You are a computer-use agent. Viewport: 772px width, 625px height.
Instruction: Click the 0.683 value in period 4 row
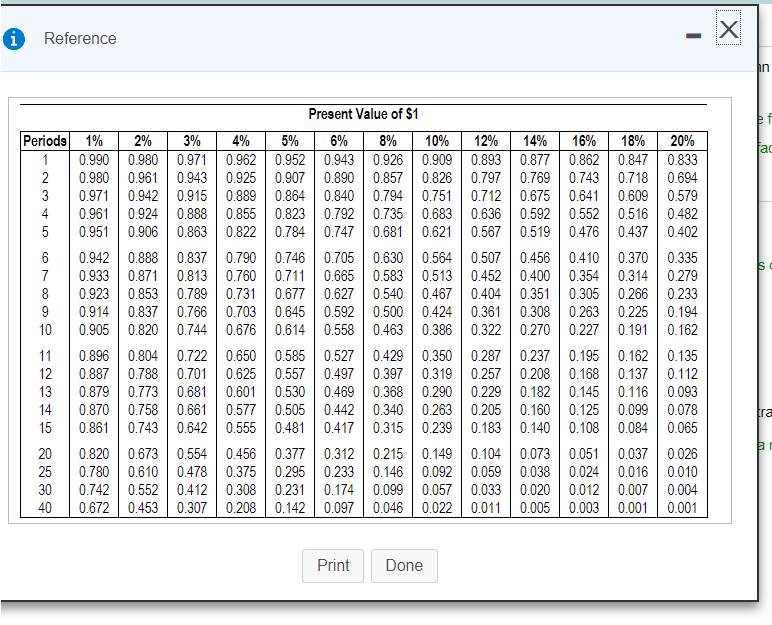click(437, 214)
